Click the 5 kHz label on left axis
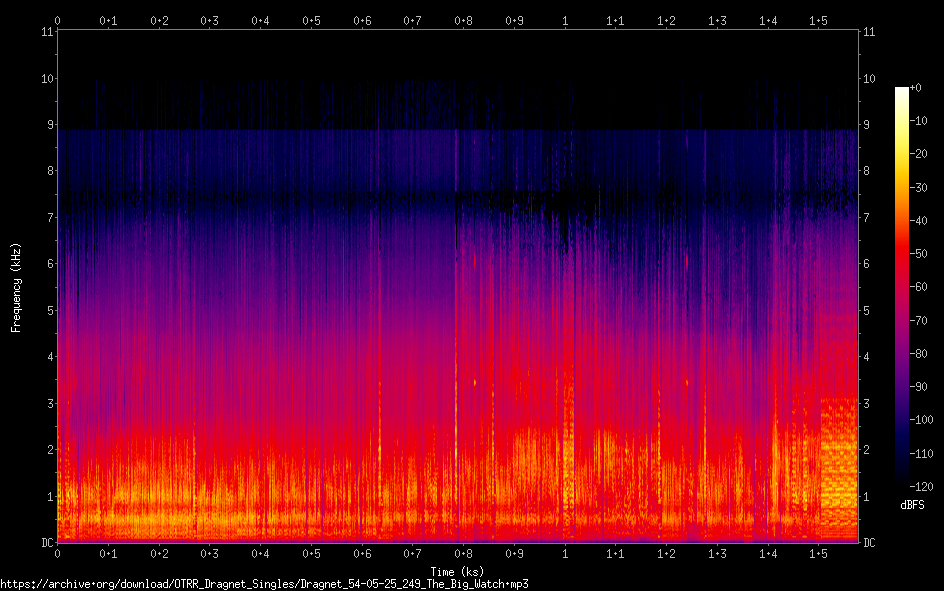This screenshot has height=591, width=944. [49, 311]
